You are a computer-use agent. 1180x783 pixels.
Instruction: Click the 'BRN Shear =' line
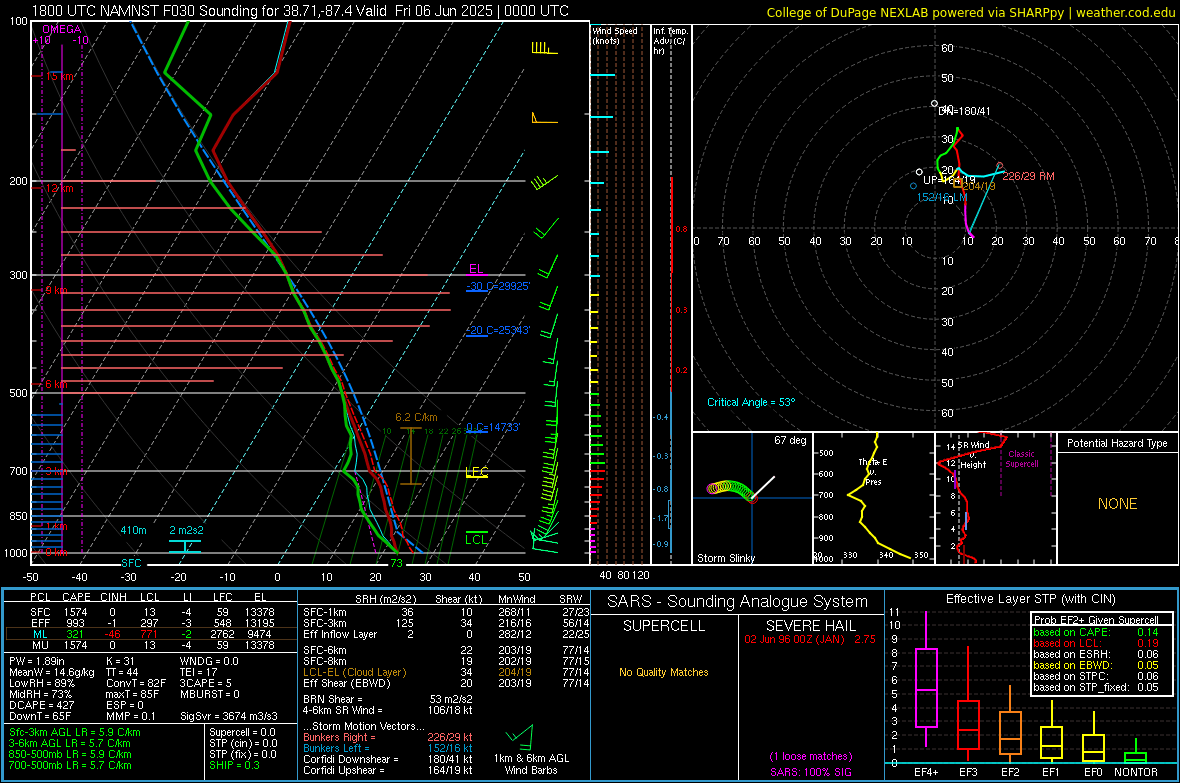387,699
